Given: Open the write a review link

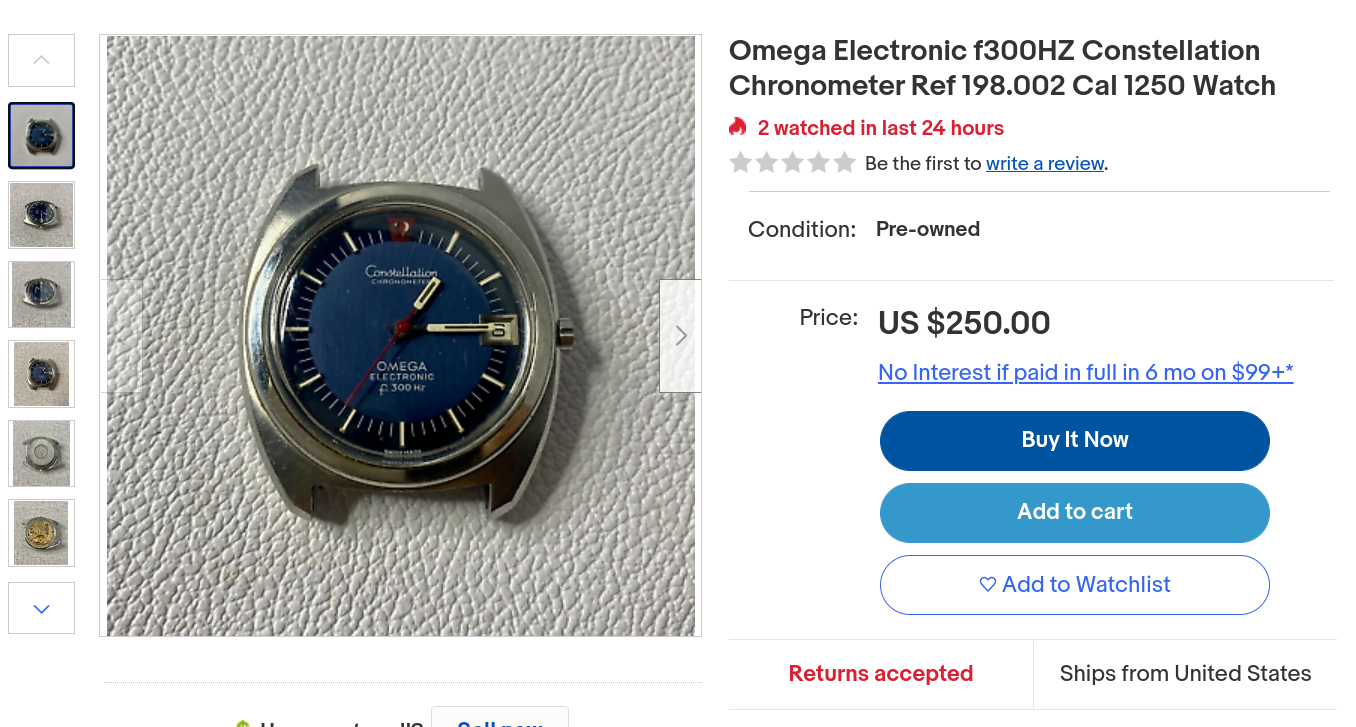Looking at the screenshot, I should click(1045, 164).
